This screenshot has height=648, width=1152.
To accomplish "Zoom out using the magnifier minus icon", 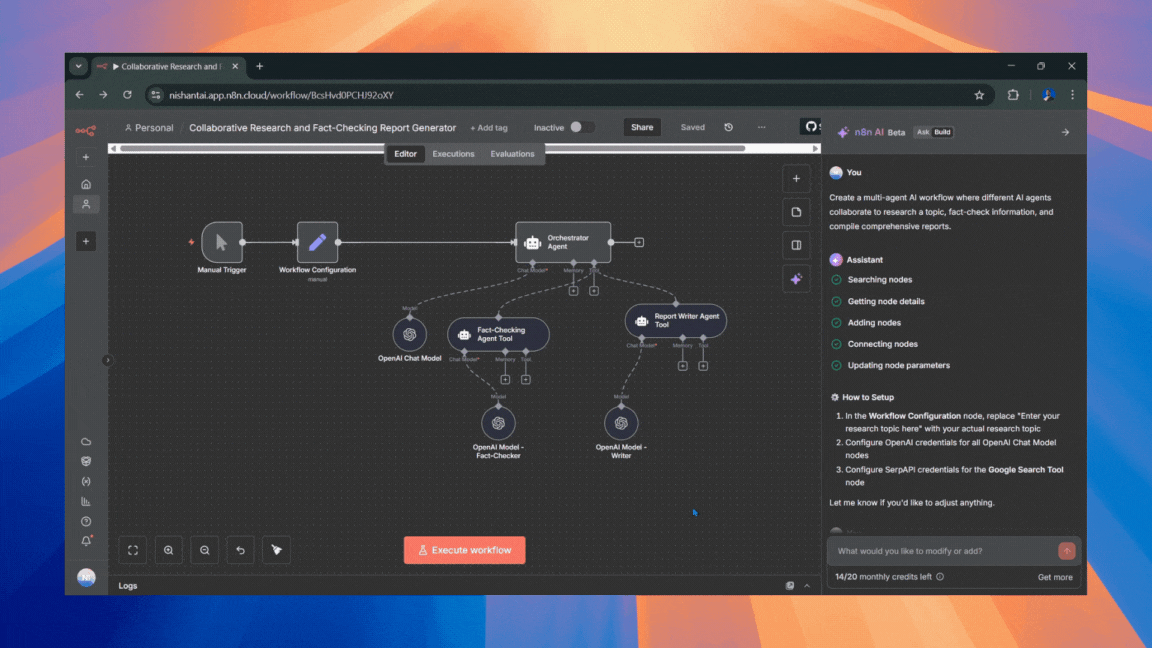I will pos(204,550).
